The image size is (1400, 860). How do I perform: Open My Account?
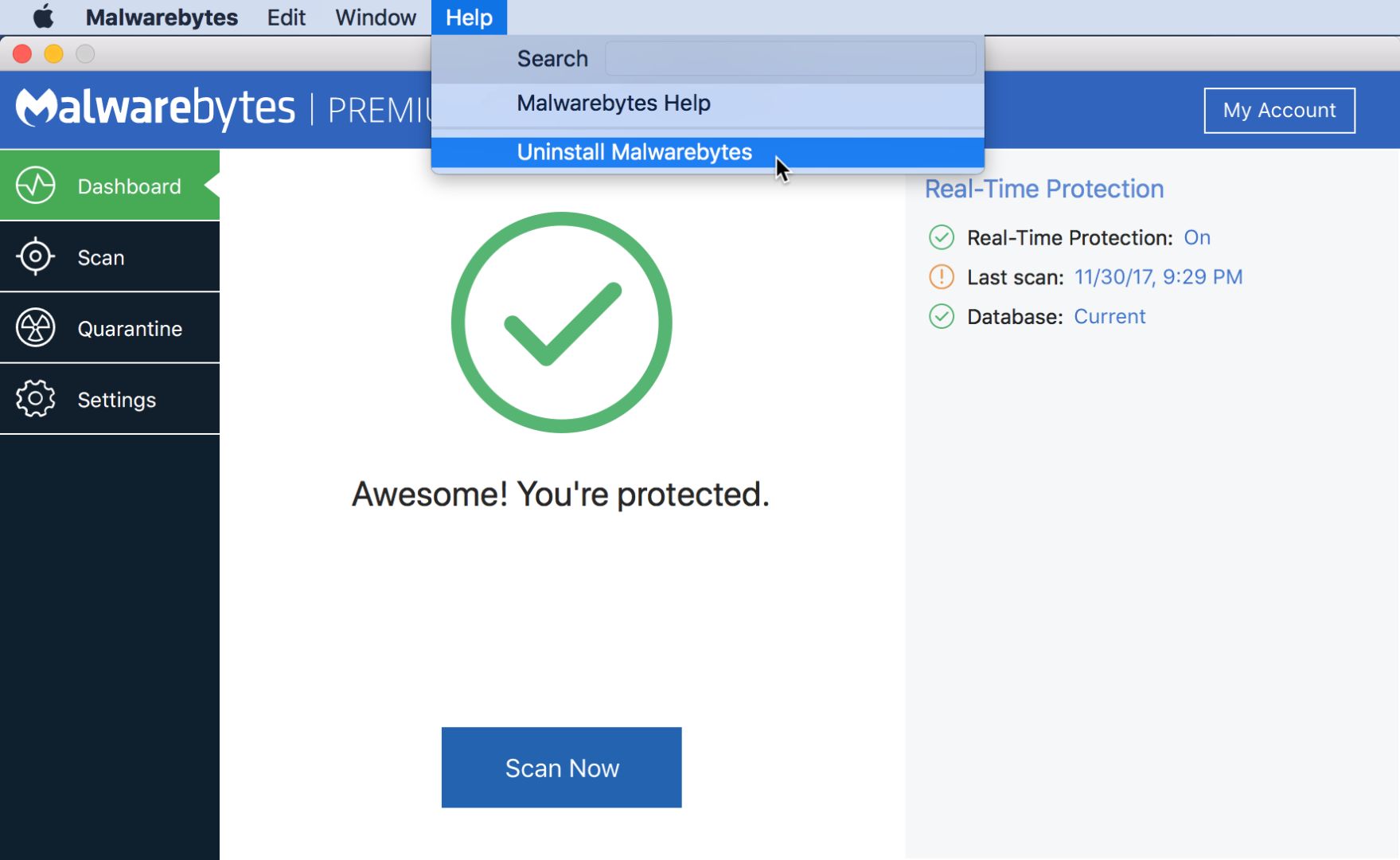pyautogui.click(x=1279, y=111)
